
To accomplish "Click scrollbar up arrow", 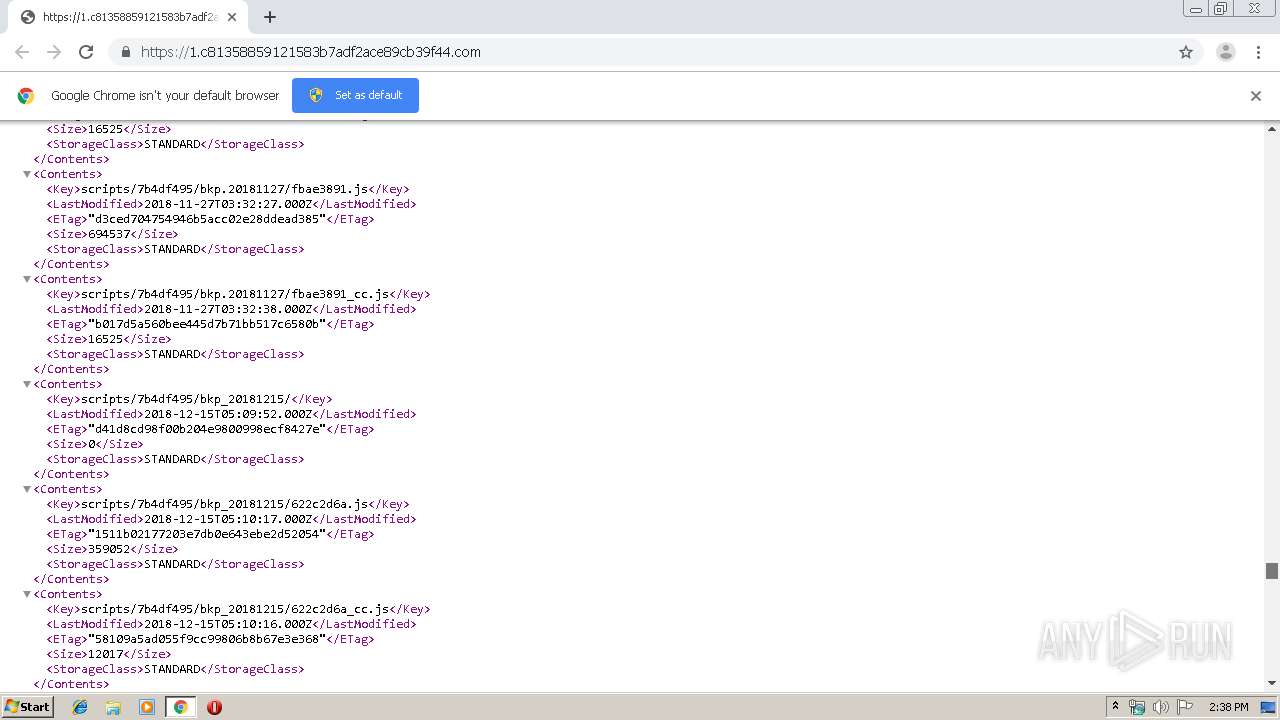I will click(1272, 129).
